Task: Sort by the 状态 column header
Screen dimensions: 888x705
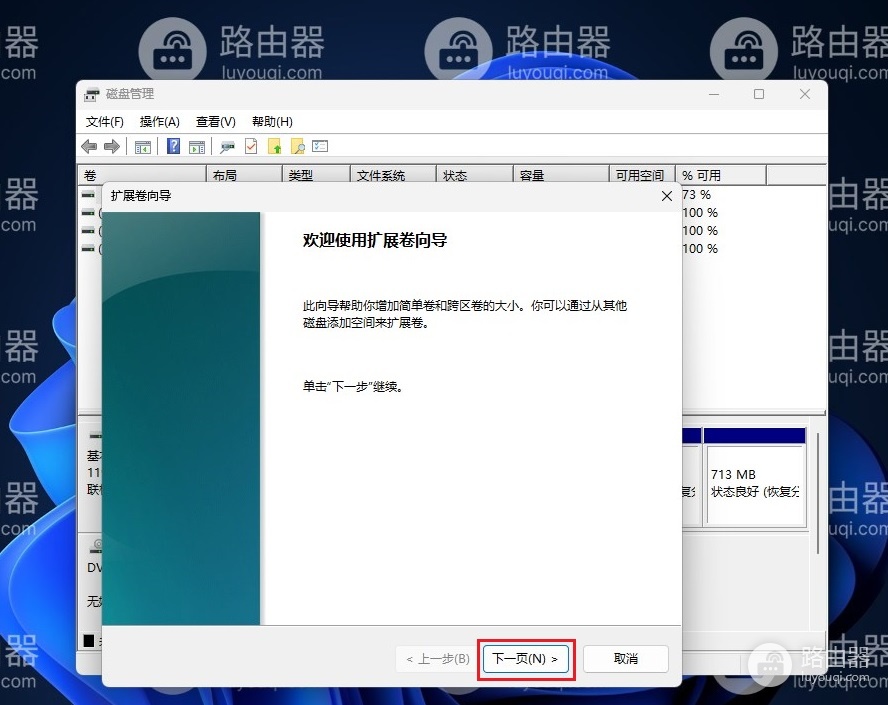Action: [475, 175]
